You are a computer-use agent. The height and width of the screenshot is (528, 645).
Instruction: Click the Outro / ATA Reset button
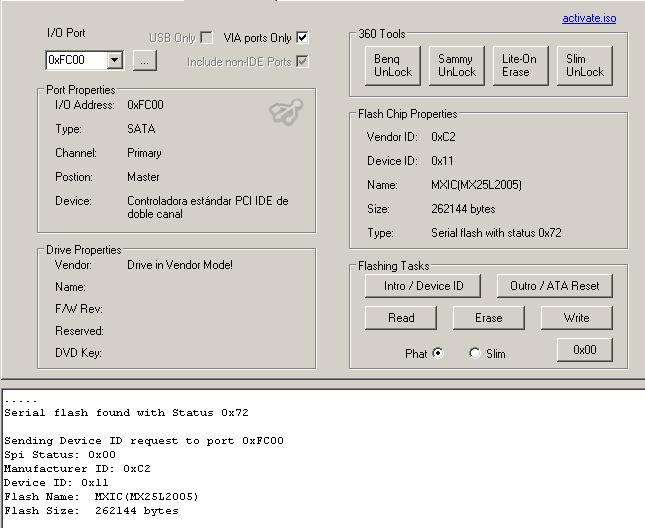click(x=555, y=286)
